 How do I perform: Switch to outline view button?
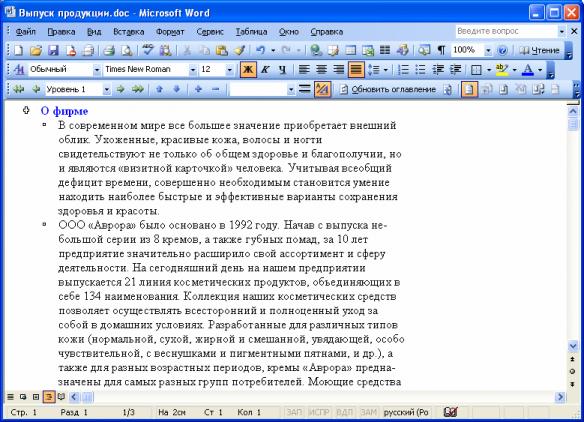click(48, 397)
